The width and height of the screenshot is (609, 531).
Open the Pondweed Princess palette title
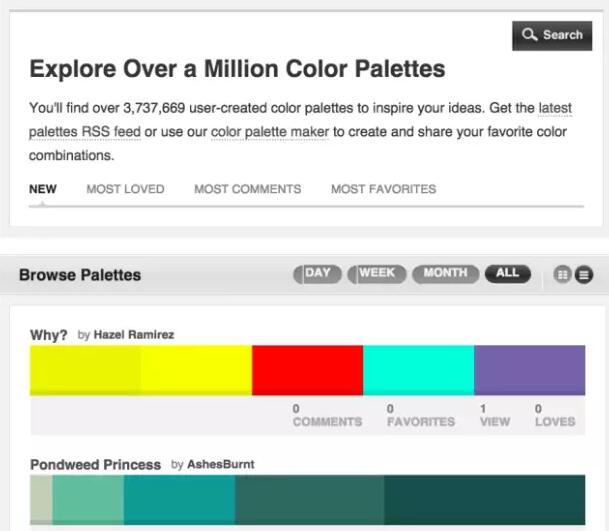click(95, 465)
